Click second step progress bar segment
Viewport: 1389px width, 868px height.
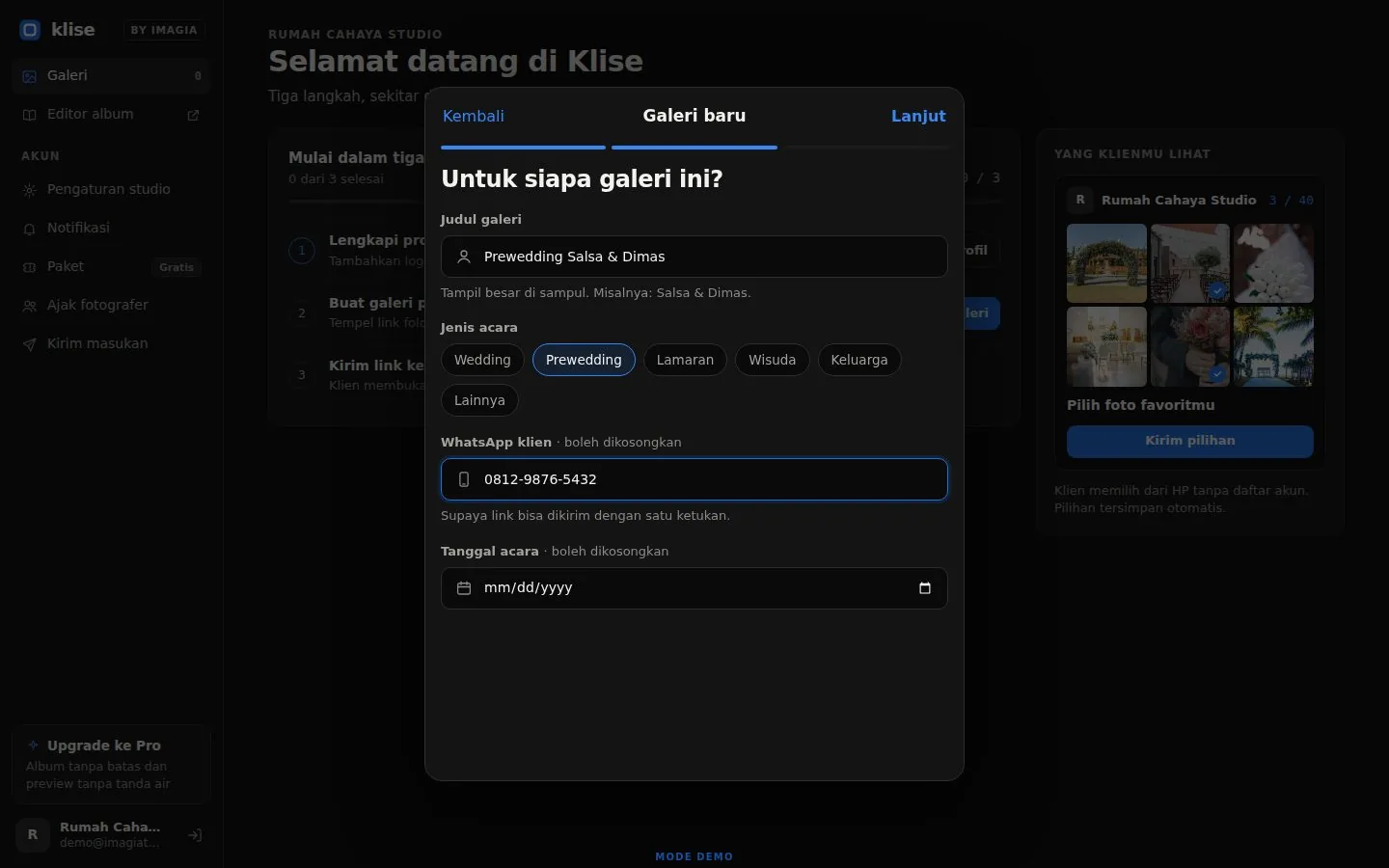(x=694, y=148)
